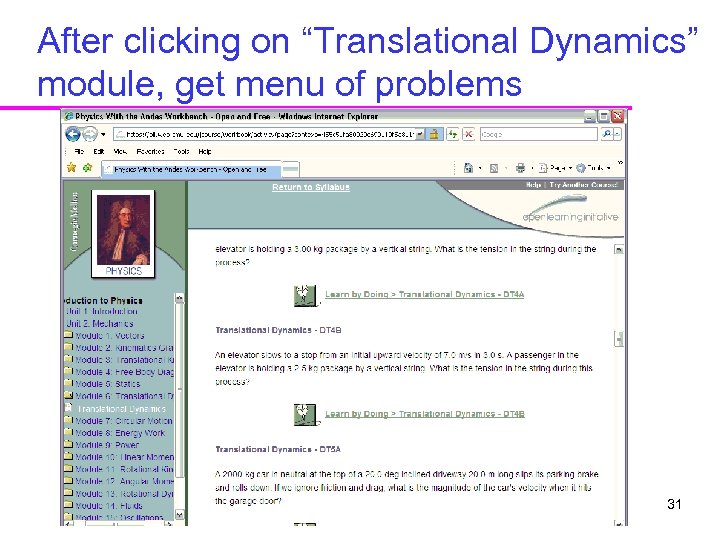Click the security padlock icon
The image size is (720, 540).
tap(434, 134)
